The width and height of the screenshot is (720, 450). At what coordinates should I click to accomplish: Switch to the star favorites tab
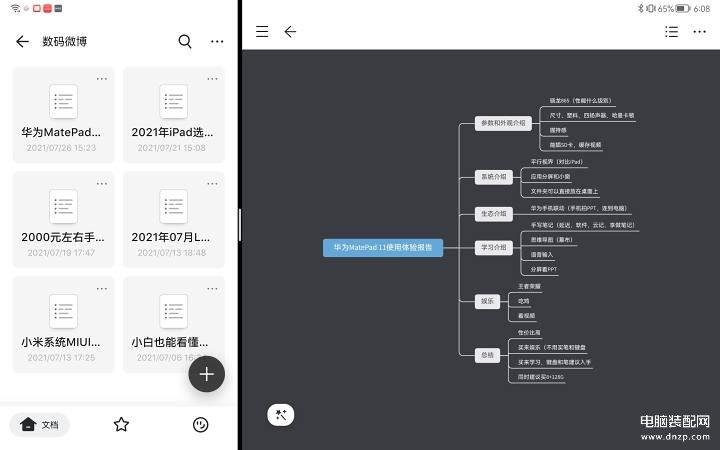(x=121, y=425)
